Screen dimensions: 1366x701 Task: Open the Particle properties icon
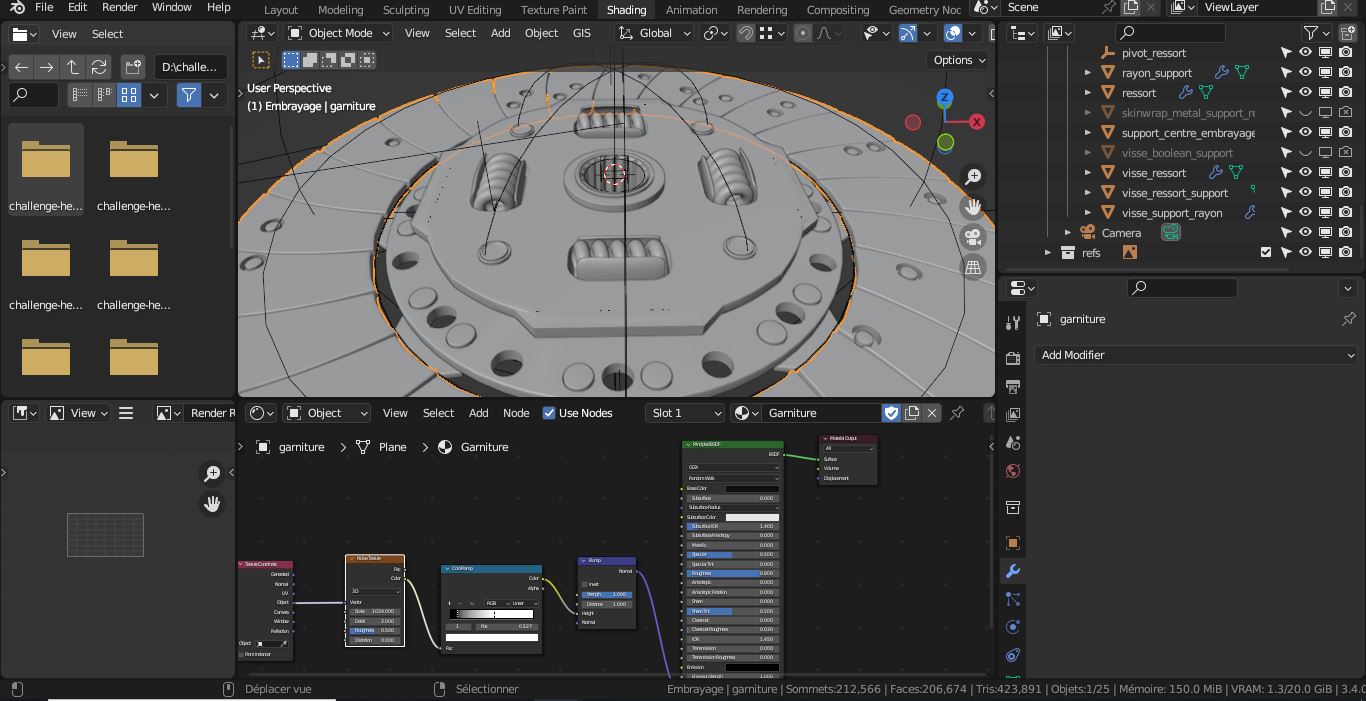point(1012,598)
